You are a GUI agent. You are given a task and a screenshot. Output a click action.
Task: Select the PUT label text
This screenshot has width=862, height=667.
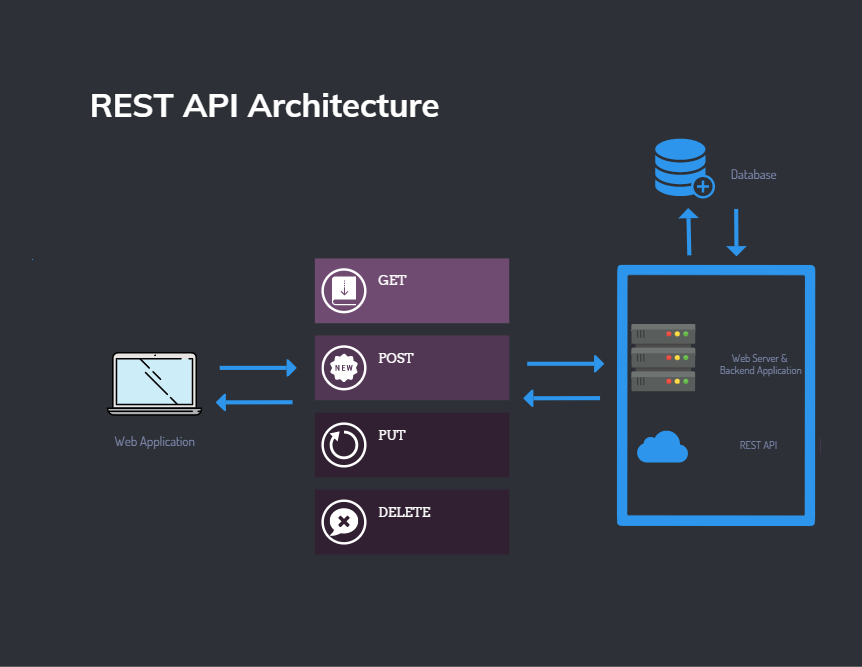(391, 435)
